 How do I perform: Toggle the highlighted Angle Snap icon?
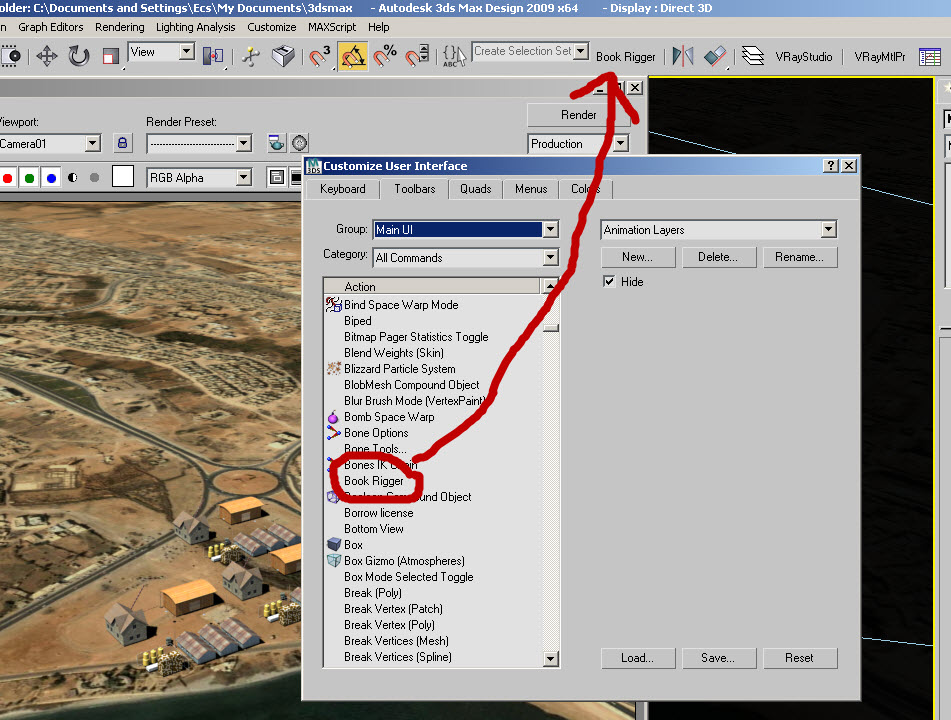(353, 56)
